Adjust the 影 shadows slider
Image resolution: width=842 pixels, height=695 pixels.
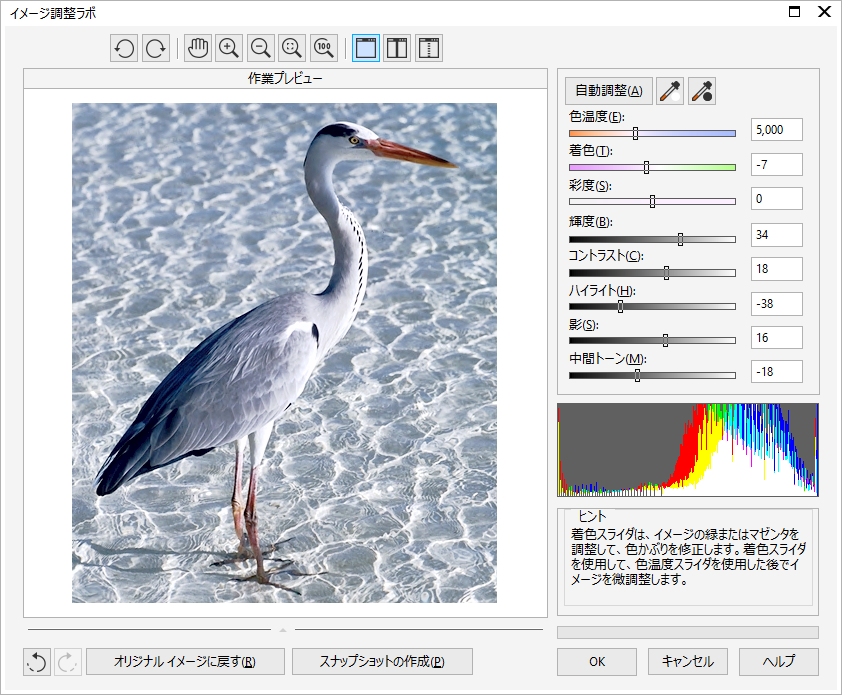pos(652,340)
